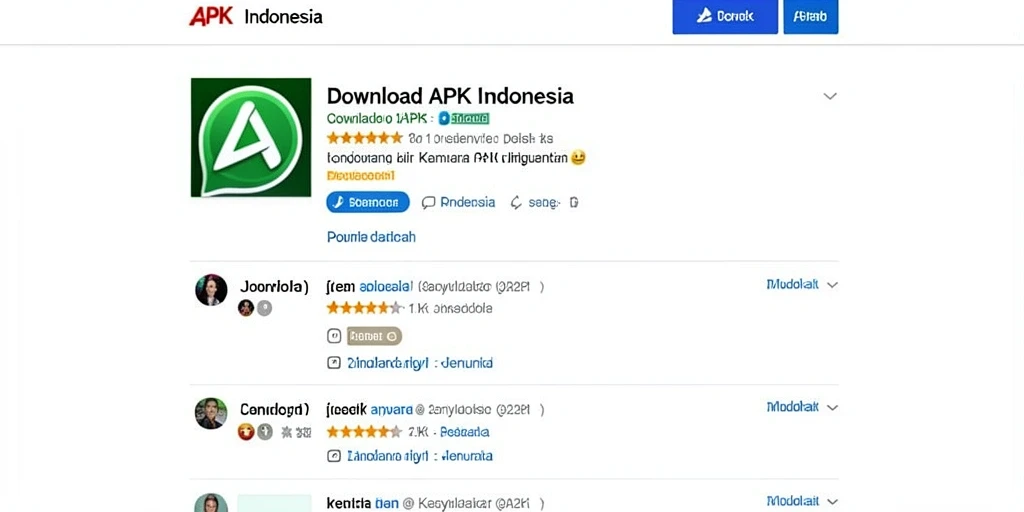Click the small icon after seng
Viewport: 1024px width, 512px height.
573,202
